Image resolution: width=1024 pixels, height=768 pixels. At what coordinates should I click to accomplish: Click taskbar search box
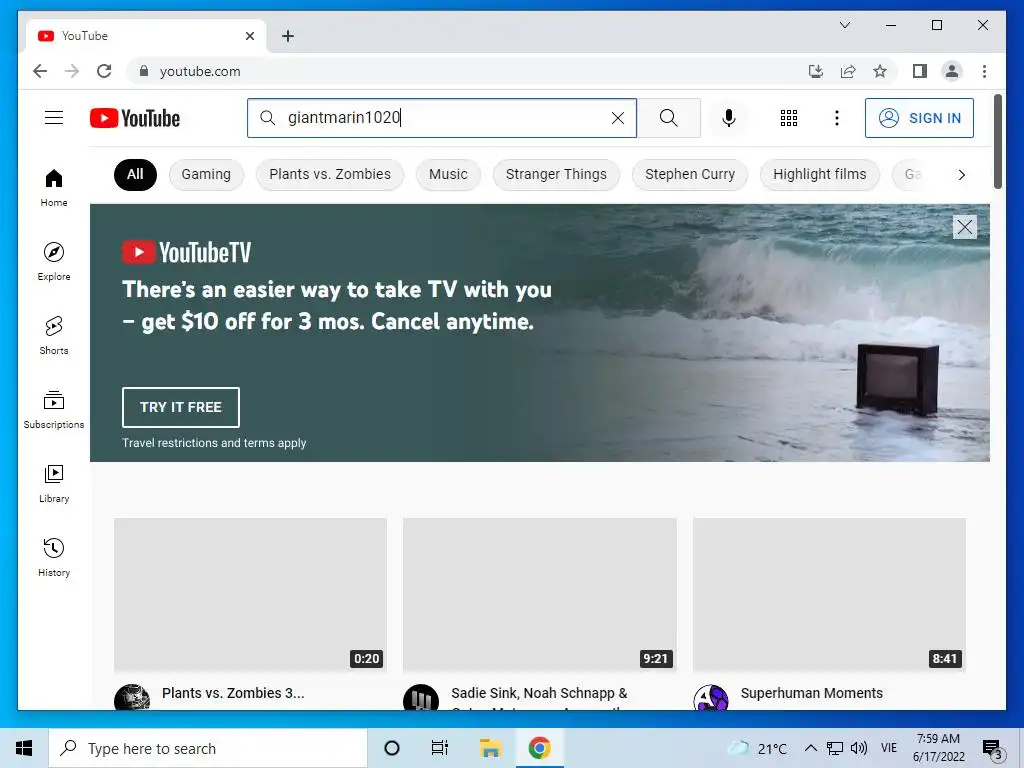[x=208, y=748]
